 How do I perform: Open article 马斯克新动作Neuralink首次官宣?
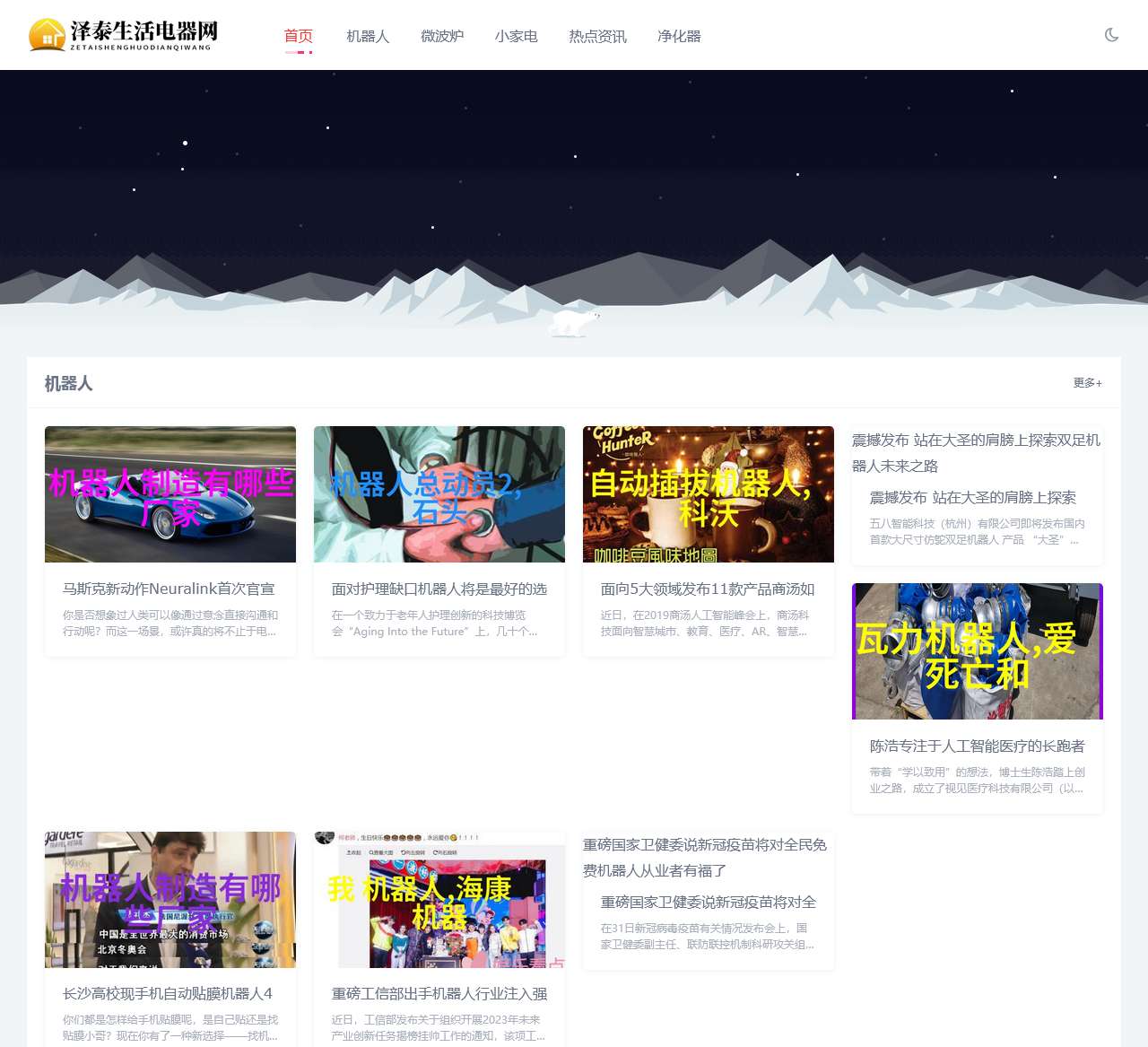click(x=169, y=589)
